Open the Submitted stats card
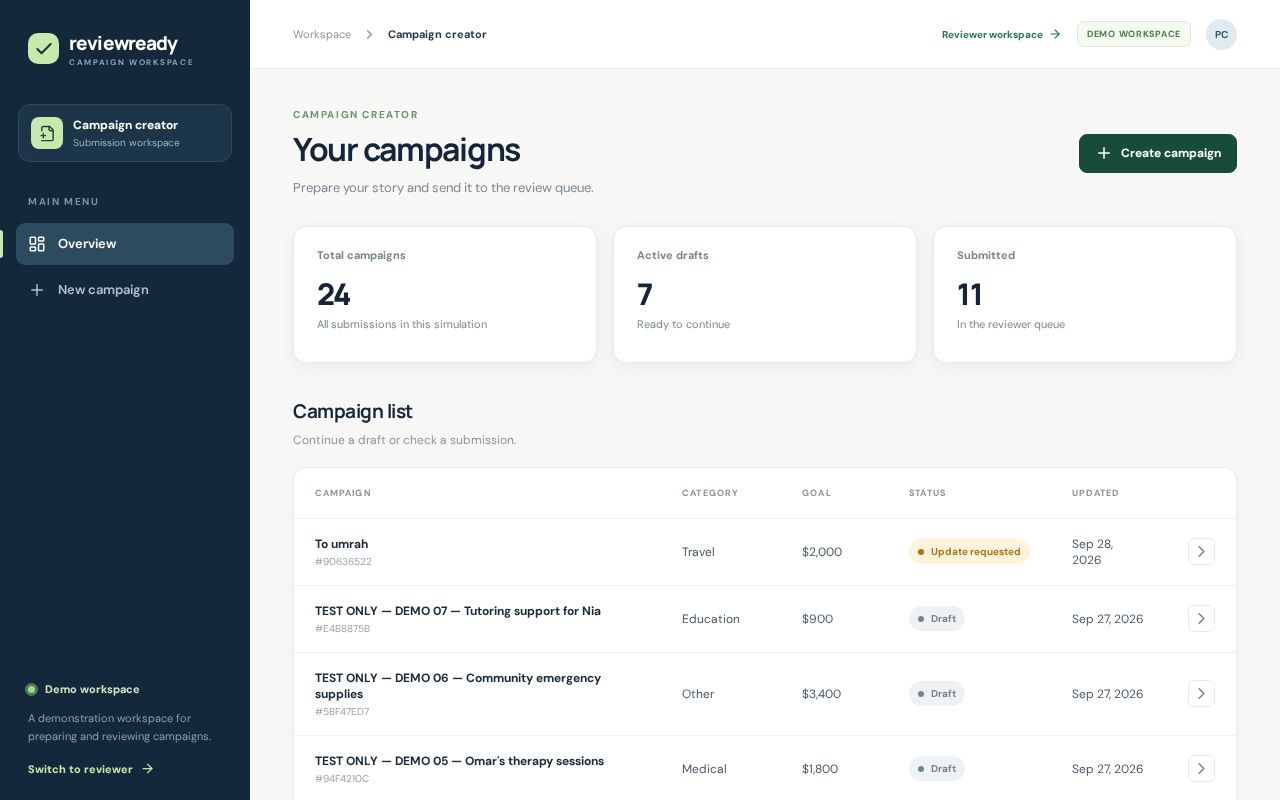This screenshot has width=1280, height=800. [1085, 295]
